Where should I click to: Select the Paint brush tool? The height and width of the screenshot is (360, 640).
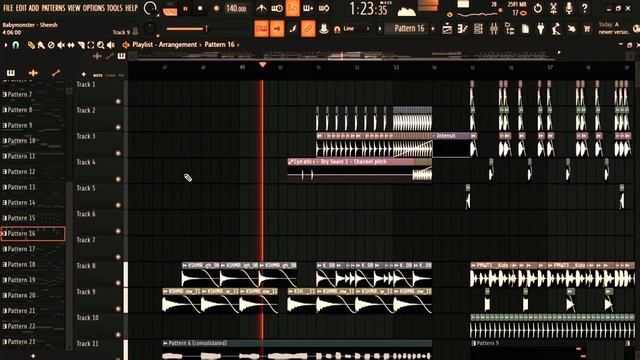[41, 45]
